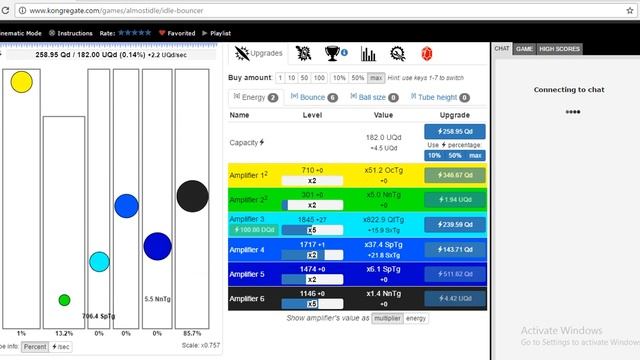Set buy amount to 10%
This screenshot has width=640, height=360.
point(339,78)
